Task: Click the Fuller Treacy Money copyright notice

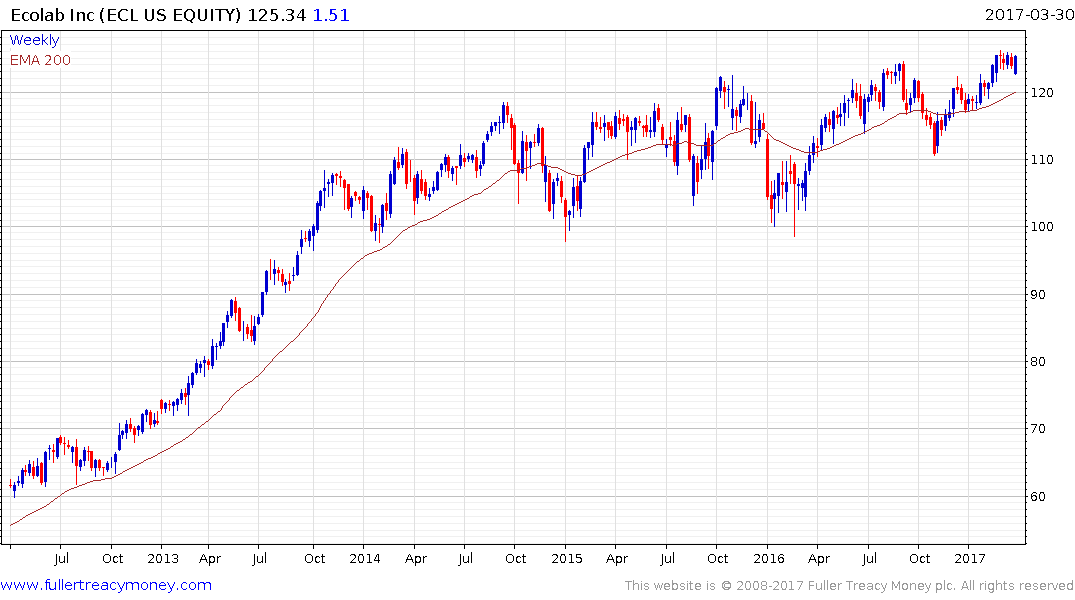Action: 849,586
